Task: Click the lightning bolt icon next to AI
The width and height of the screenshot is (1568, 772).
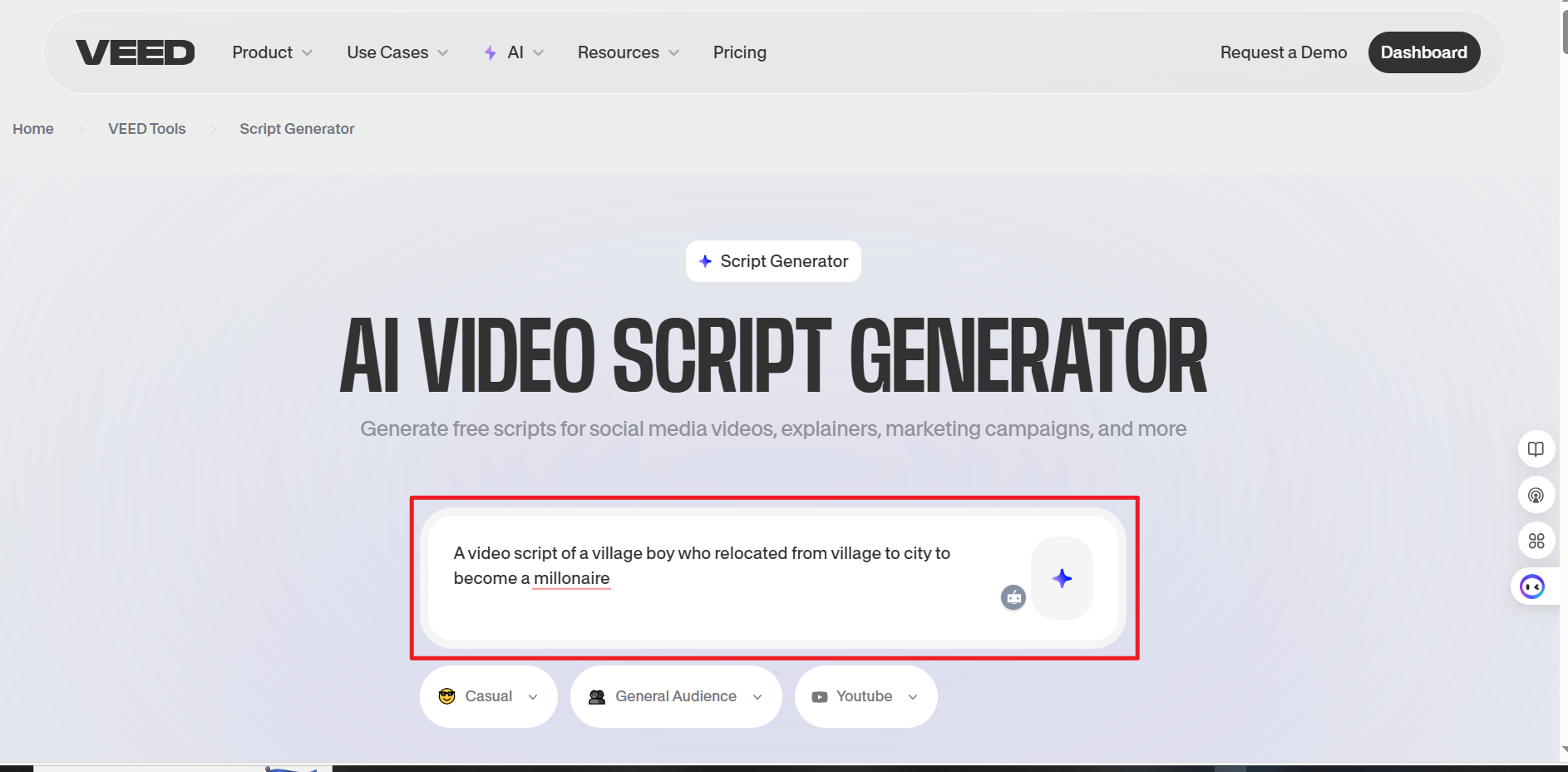Action: 491,52
